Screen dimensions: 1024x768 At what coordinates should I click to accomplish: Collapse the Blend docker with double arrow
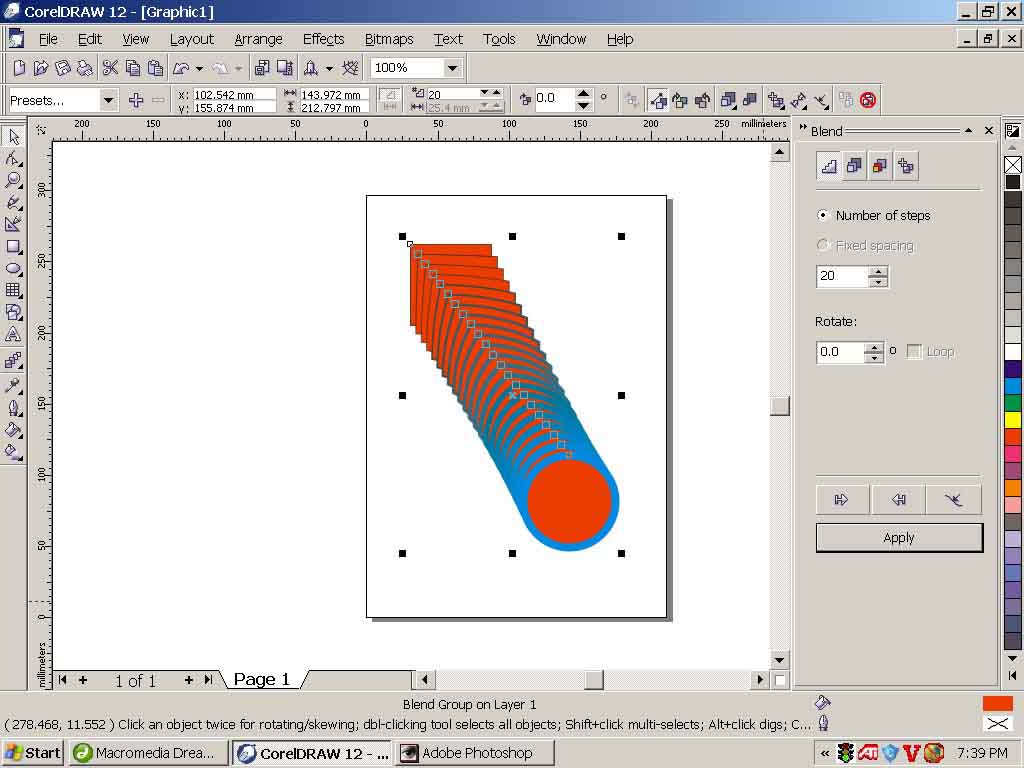803,128
